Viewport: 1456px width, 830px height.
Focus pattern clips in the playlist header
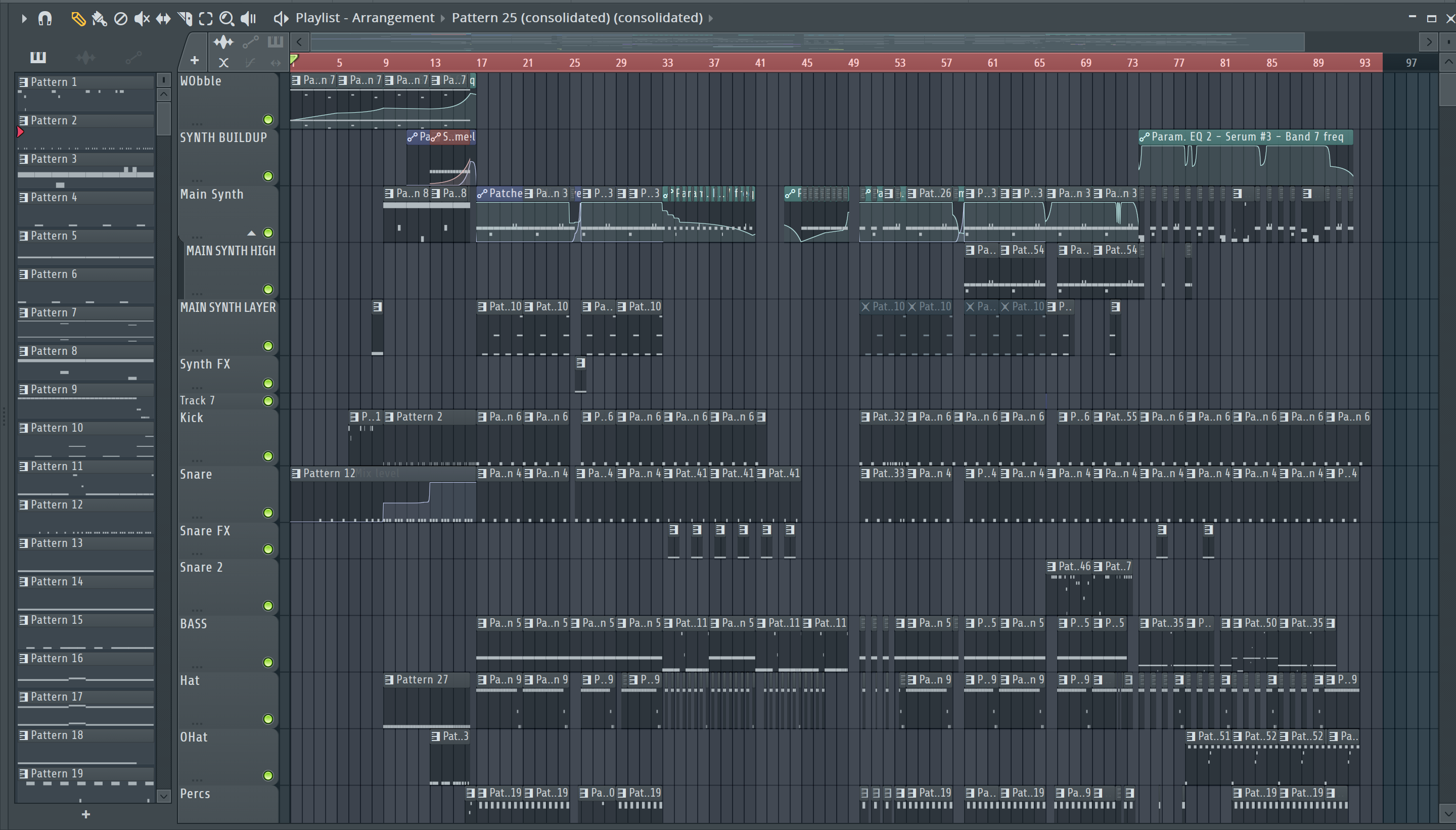pyautogui.click(x=276, y=41)
